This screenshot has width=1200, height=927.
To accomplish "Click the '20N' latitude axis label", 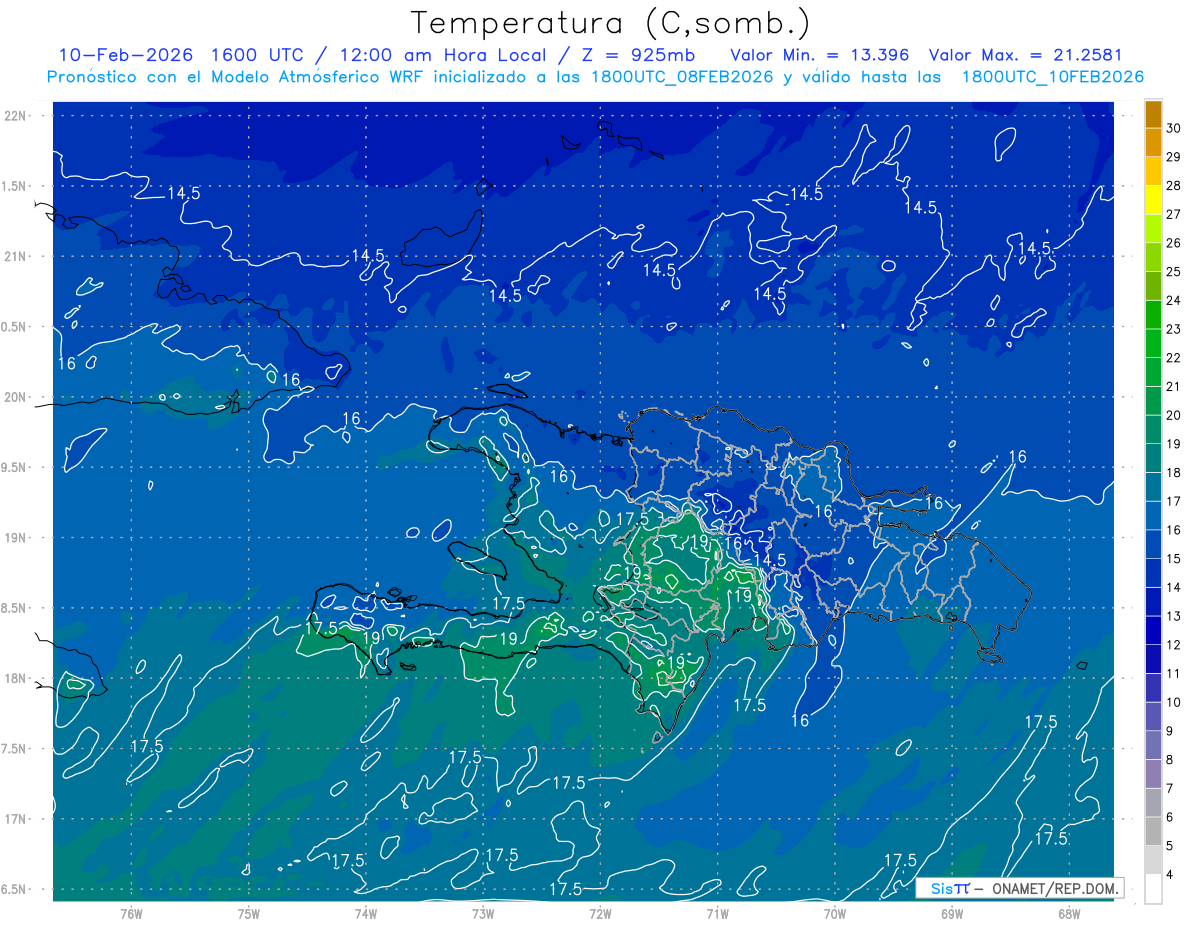I will (14, 397).
